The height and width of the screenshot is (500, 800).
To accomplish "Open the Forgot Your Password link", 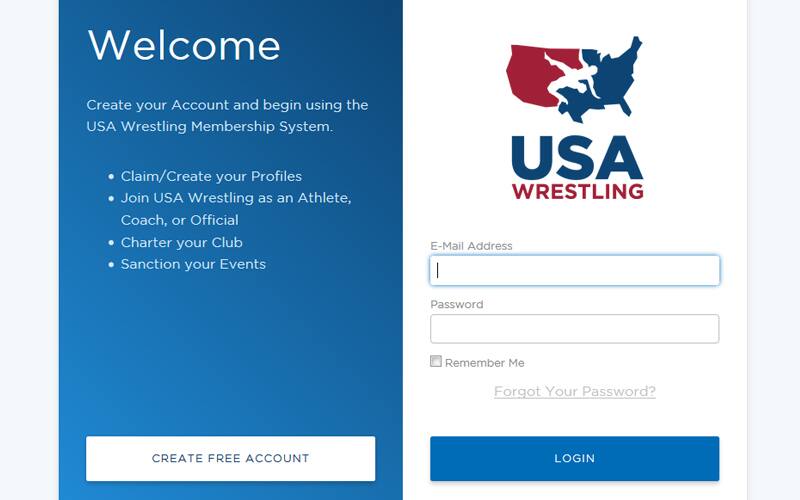I will pos(575,391).
